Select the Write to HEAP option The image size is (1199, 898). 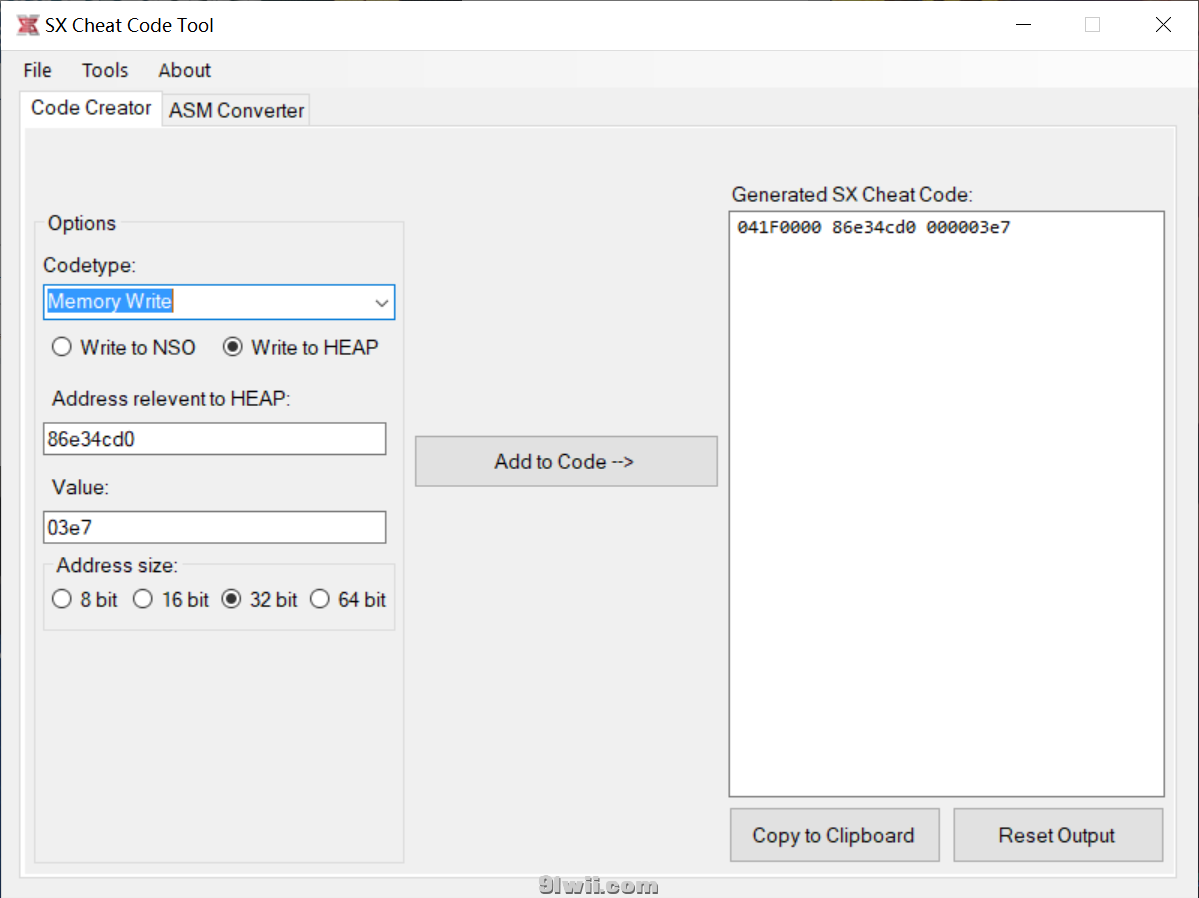click(233, 347)
